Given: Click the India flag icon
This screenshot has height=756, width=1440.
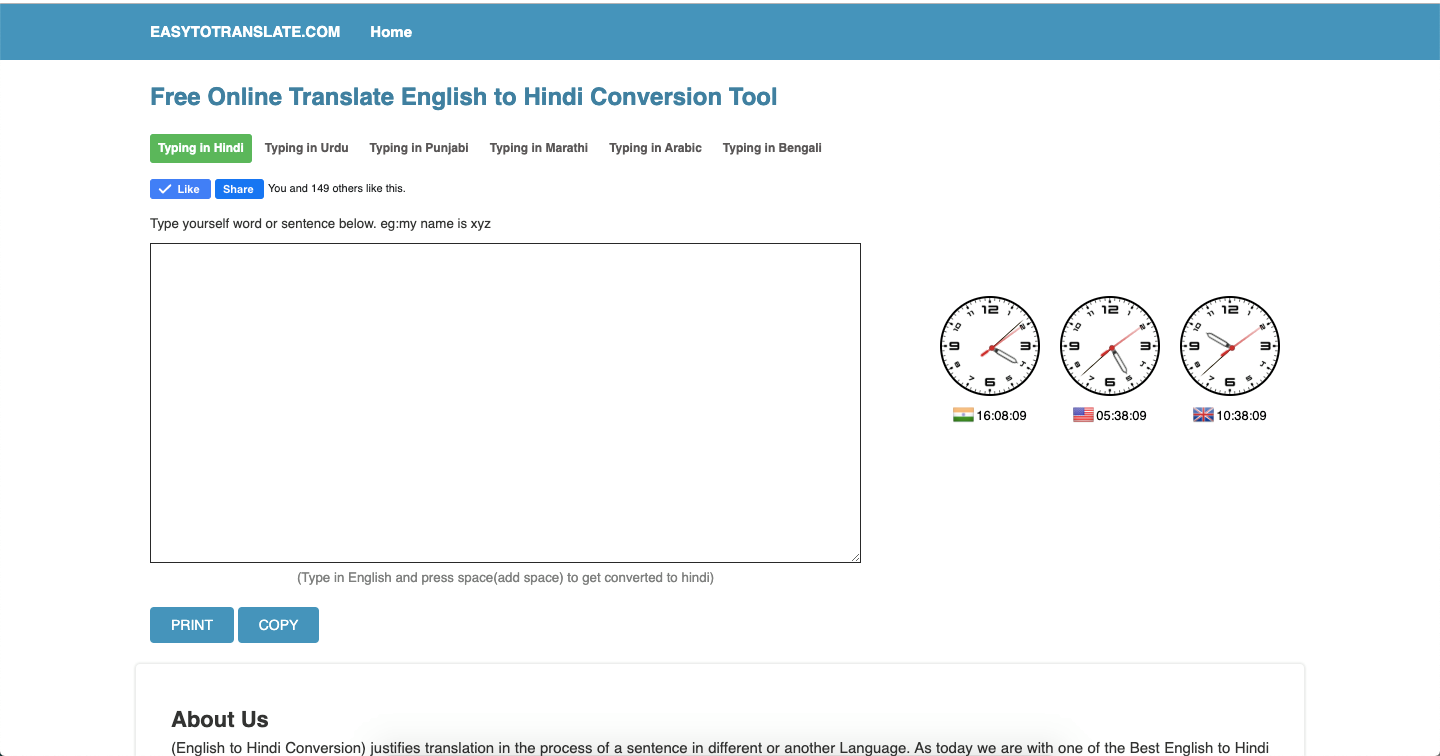Looking at the screenshot, I should point(963,415).
